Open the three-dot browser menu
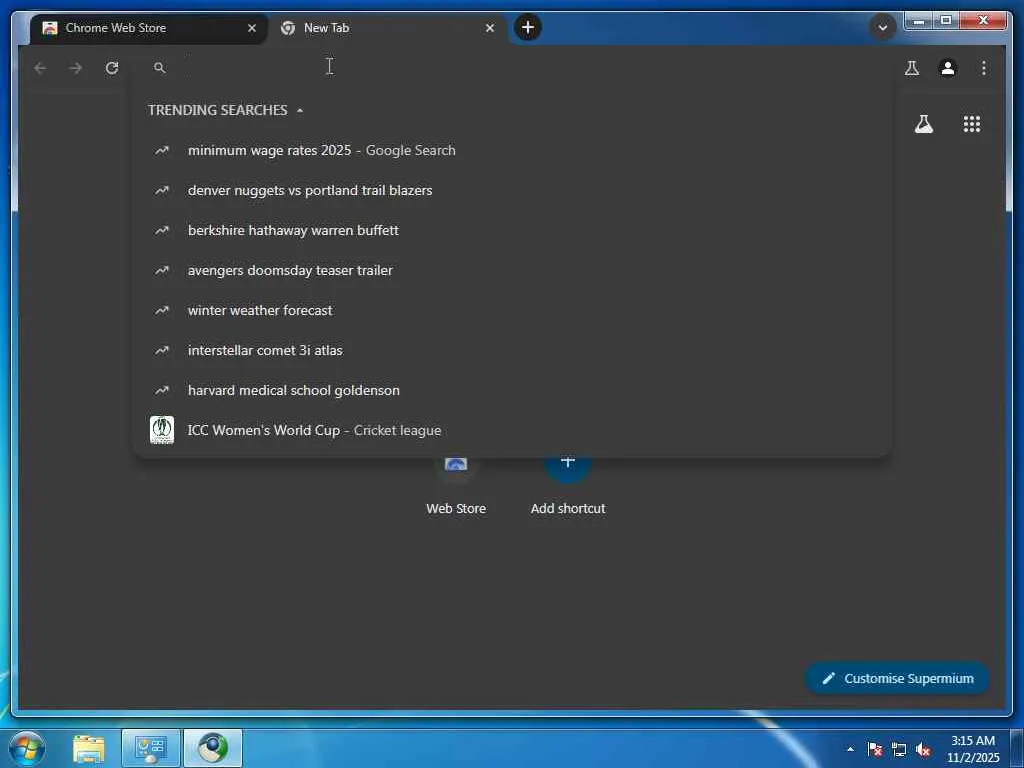This screenshot has width=1024, height=768. click(984, 68)
